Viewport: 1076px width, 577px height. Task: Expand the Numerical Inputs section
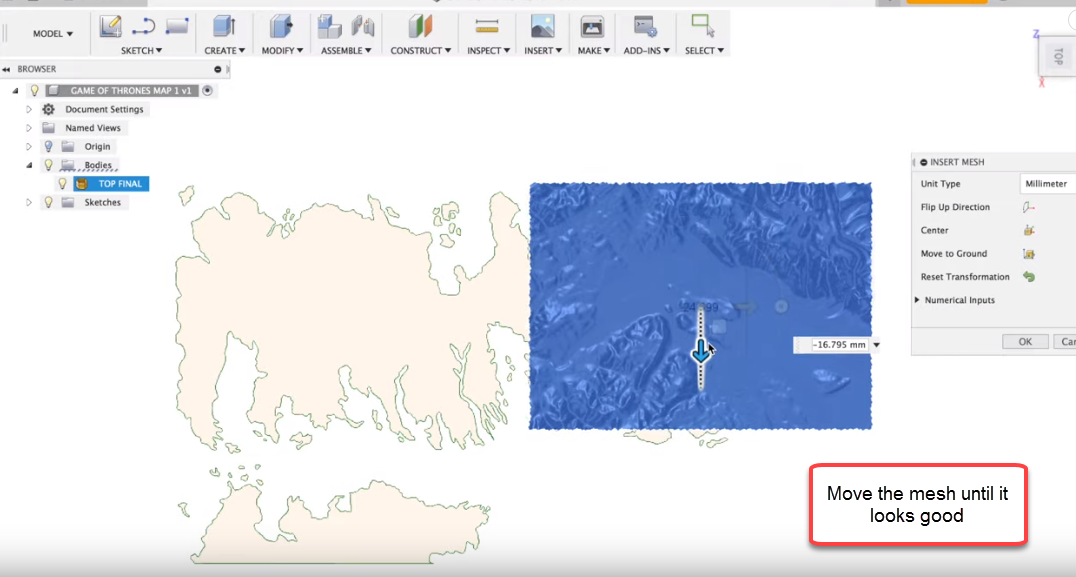coord(917,300)
